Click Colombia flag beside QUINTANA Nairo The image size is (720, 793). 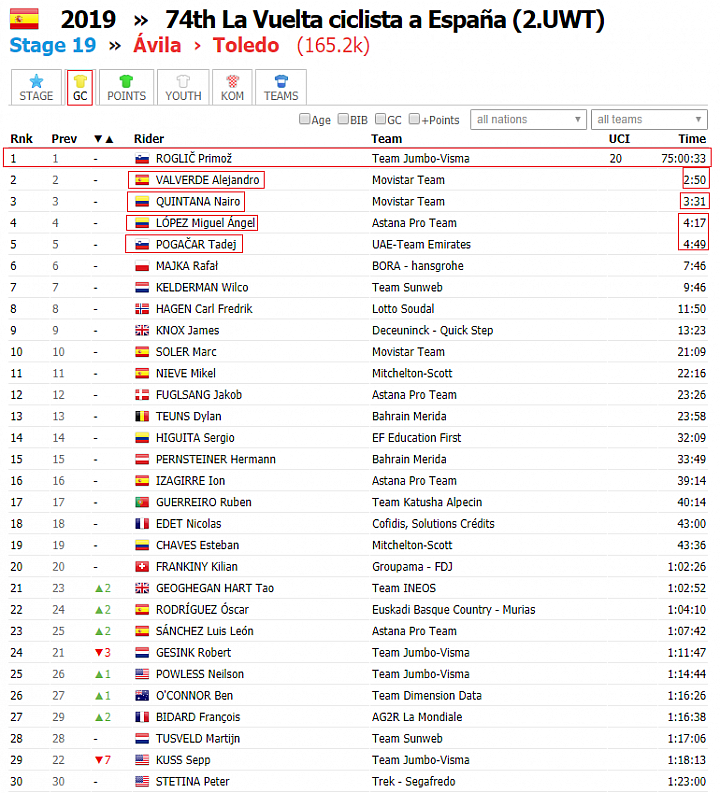click(x=142, y=202)
